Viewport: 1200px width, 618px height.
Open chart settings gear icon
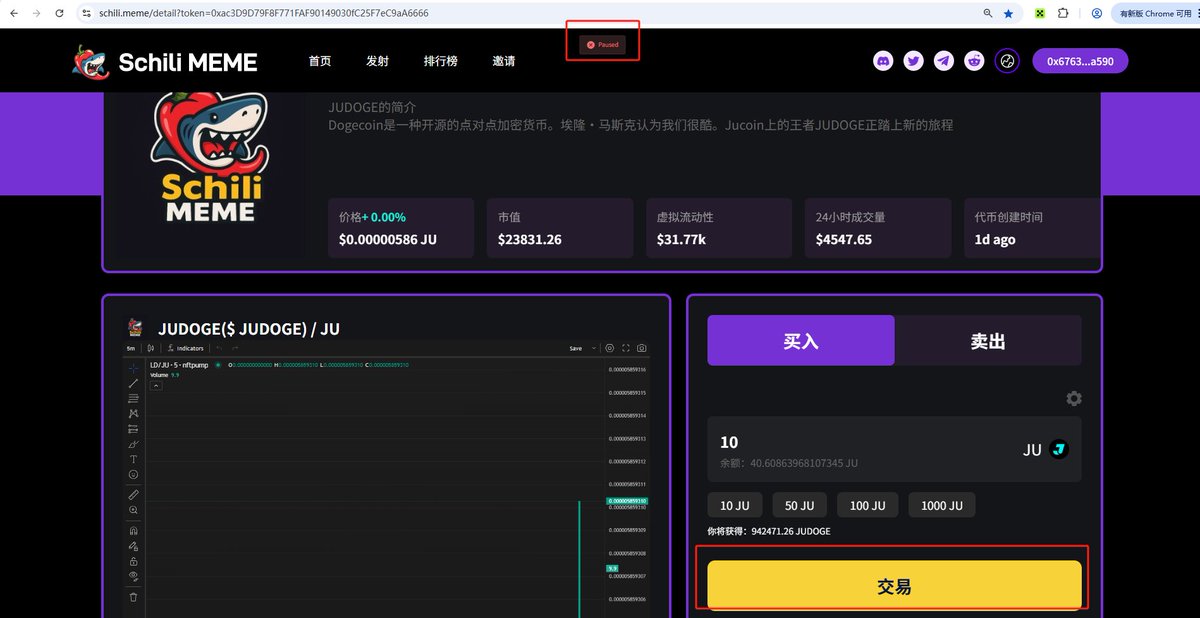coord(609,348)
